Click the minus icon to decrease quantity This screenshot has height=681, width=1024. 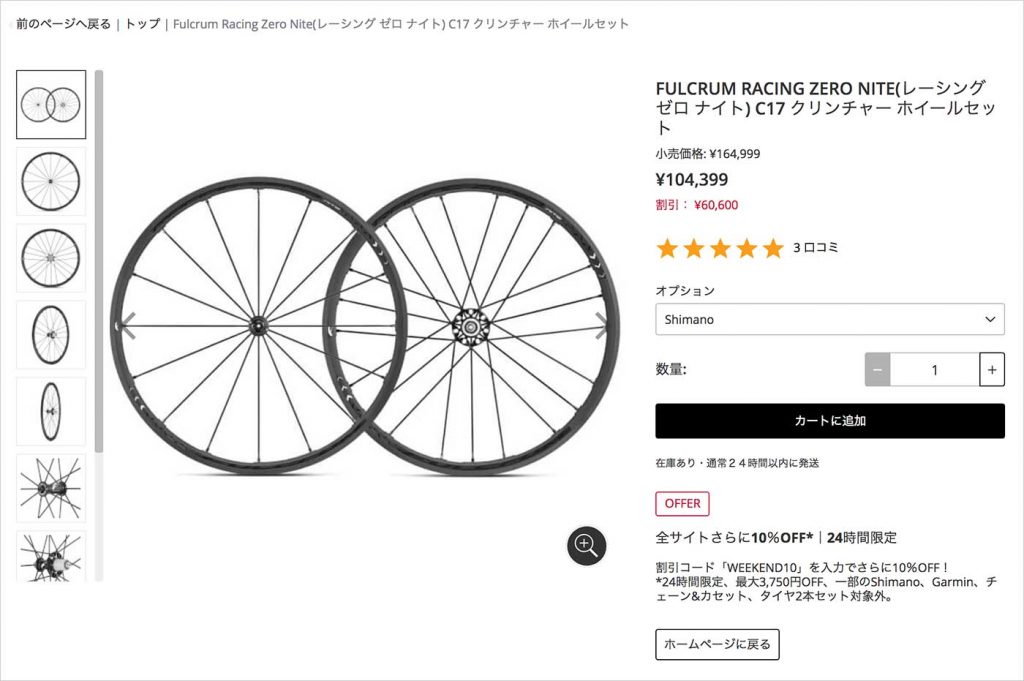pos(876,369)
